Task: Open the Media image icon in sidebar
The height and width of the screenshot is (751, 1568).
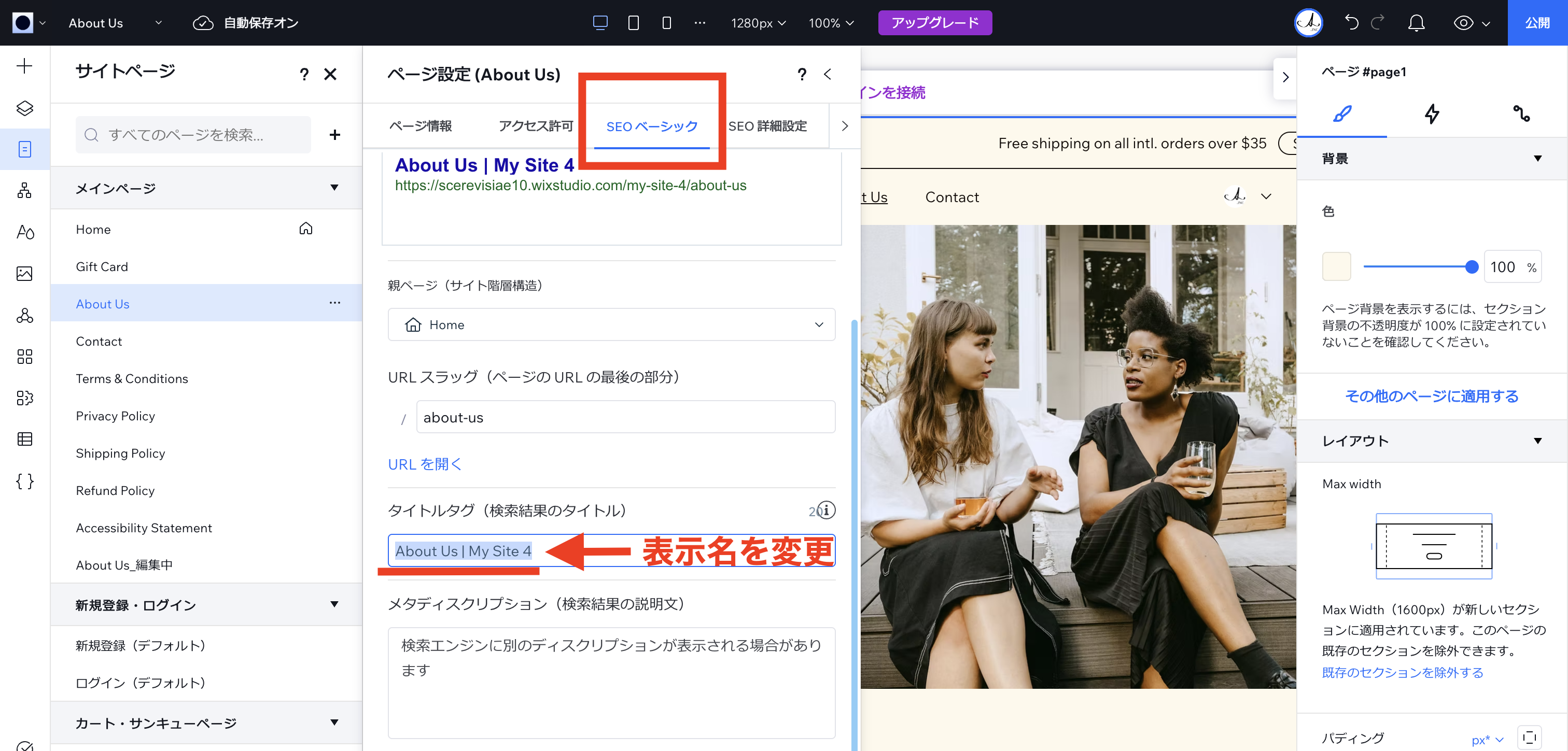Action: click(24, 273)
